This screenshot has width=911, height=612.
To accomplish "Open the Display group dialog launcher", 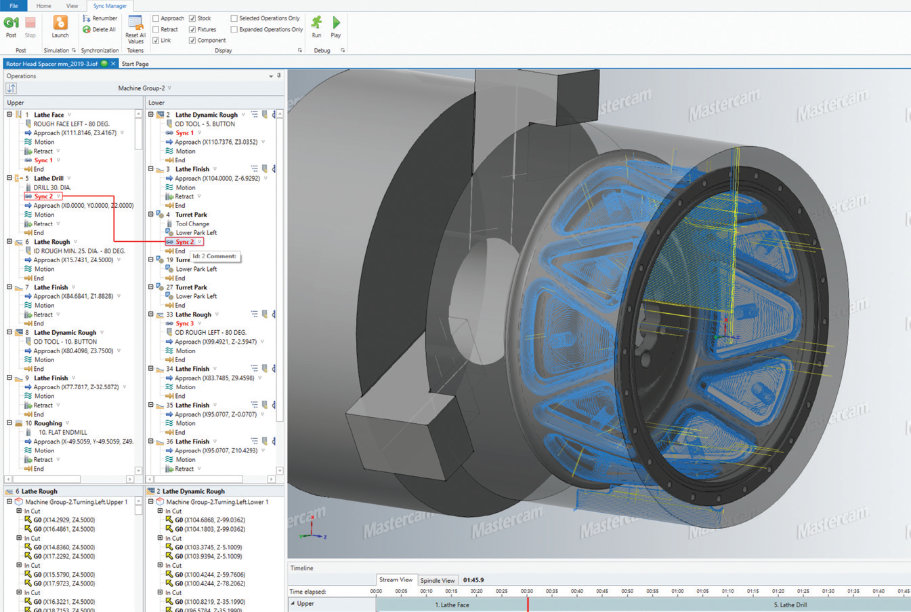I will coord(300,51).
